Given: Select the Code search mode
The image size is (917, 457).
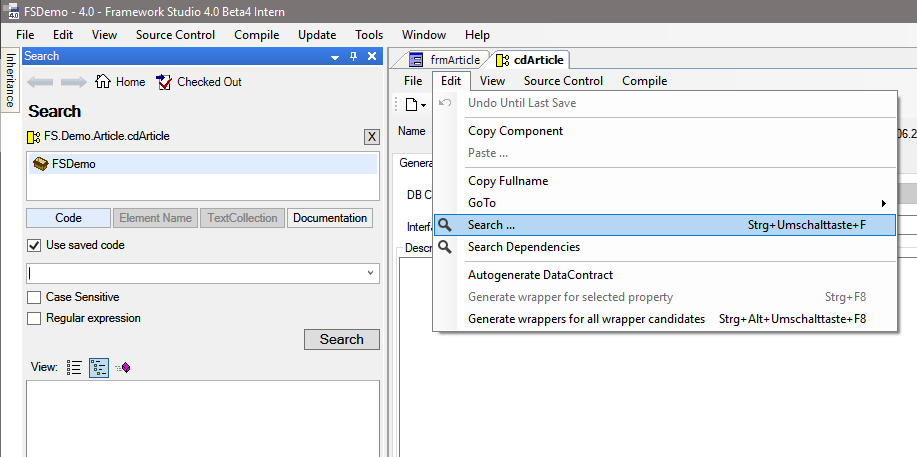Looking at the screenshot, I should pos(68,218).
